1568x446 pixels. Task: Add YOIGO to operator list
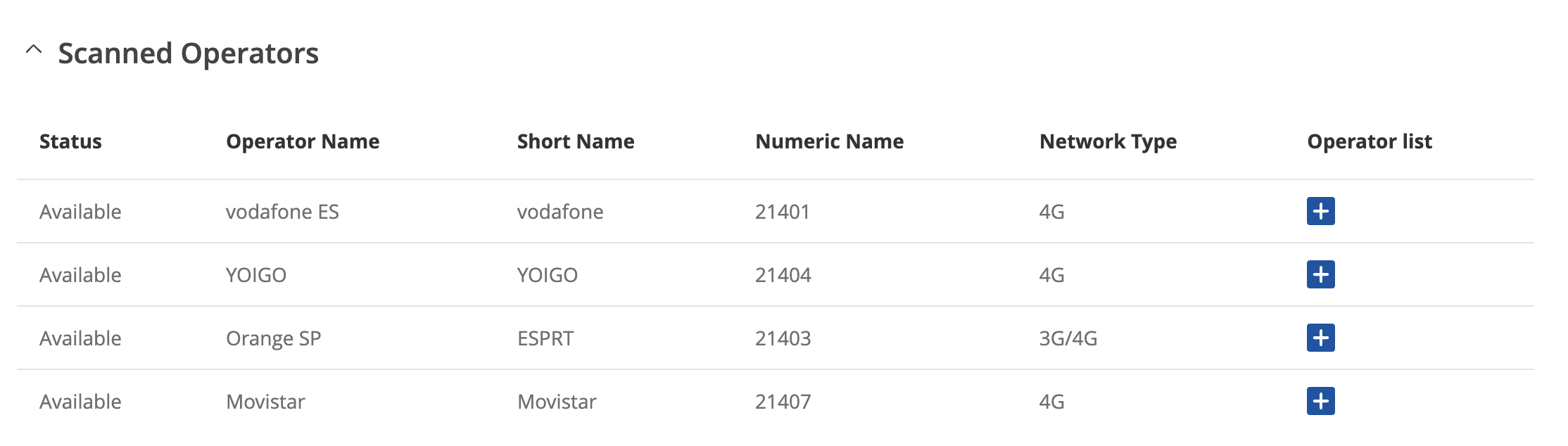pyautogui.click(x=1320, y=274)
